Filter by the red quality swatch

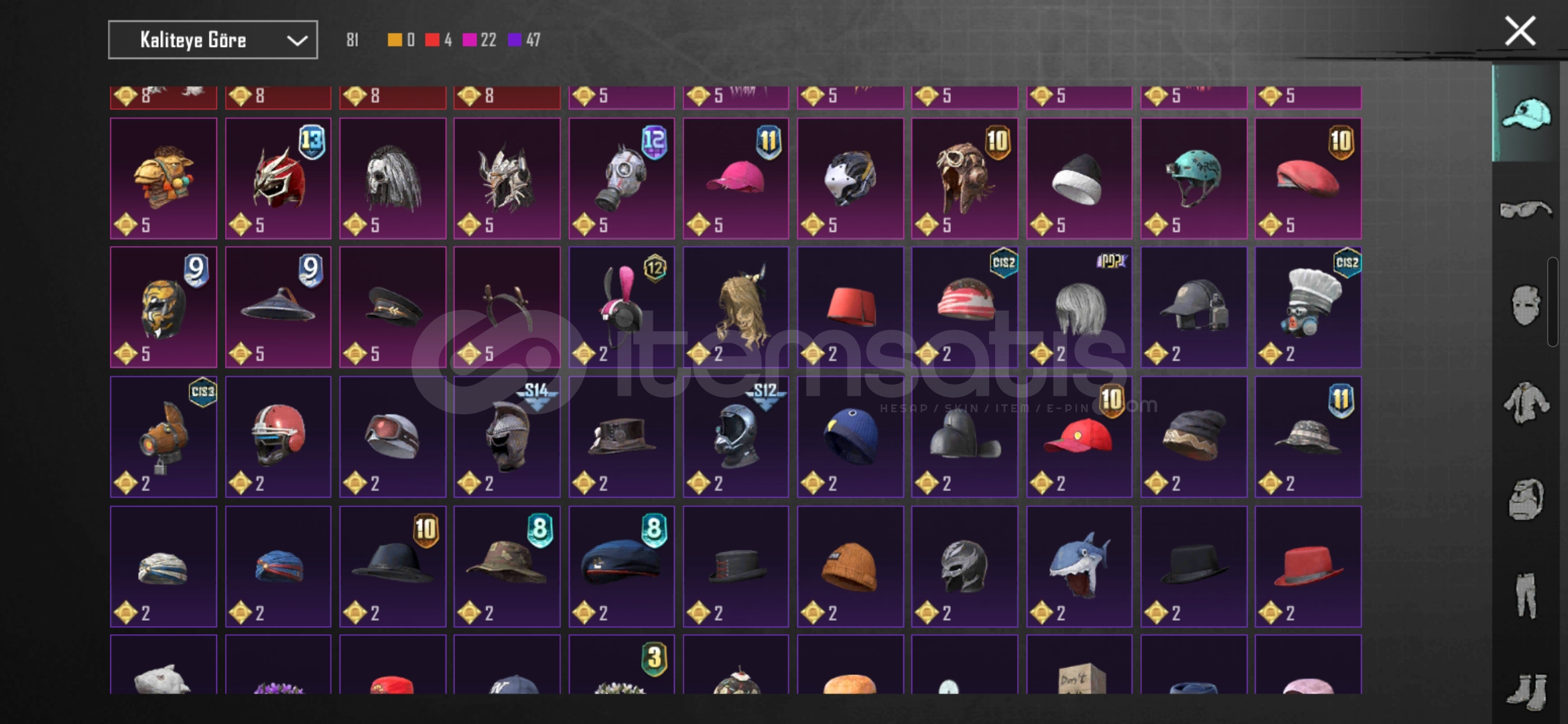(x=432, y=40)
